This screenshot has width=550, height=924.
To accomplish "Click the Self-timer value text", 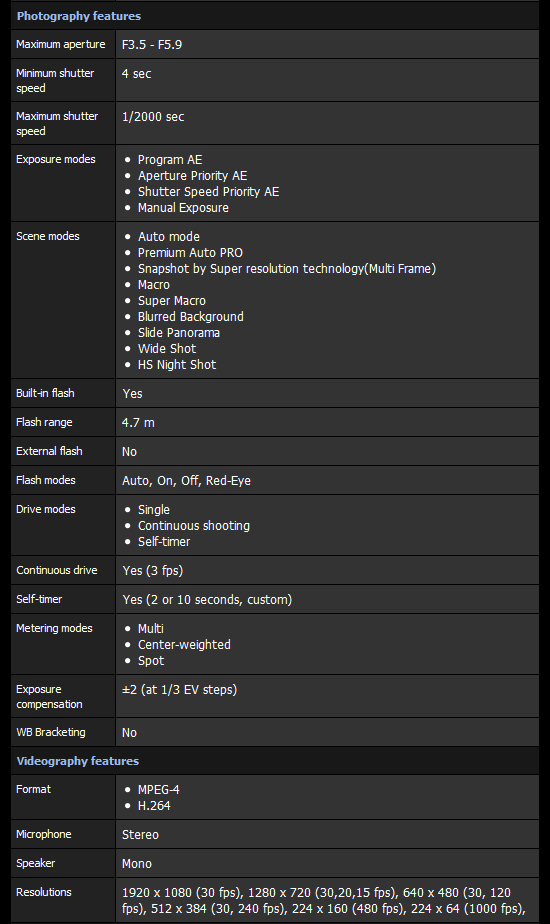I will point(207,599).
